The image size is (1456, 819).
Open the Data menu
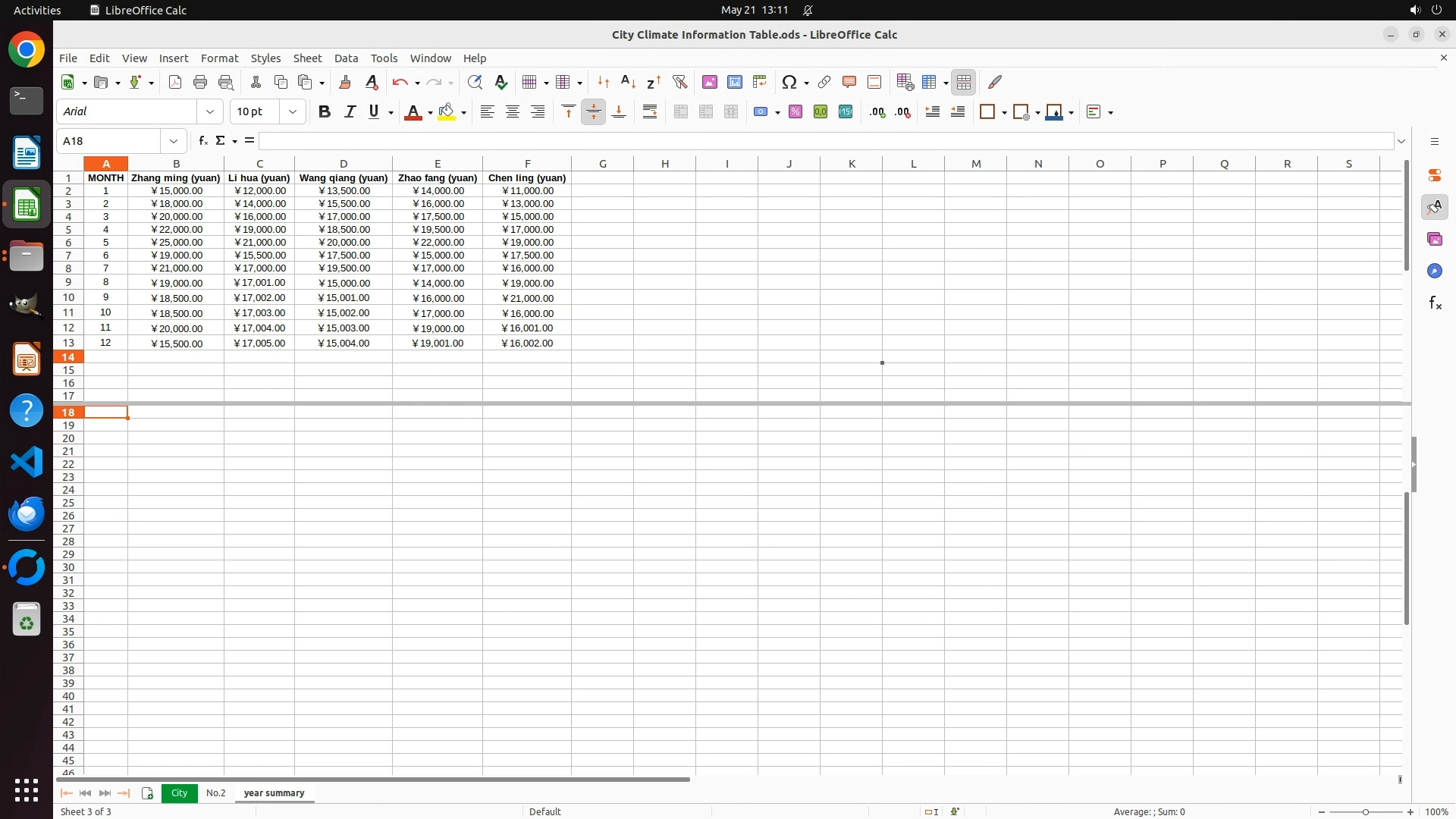click(346, 58)
